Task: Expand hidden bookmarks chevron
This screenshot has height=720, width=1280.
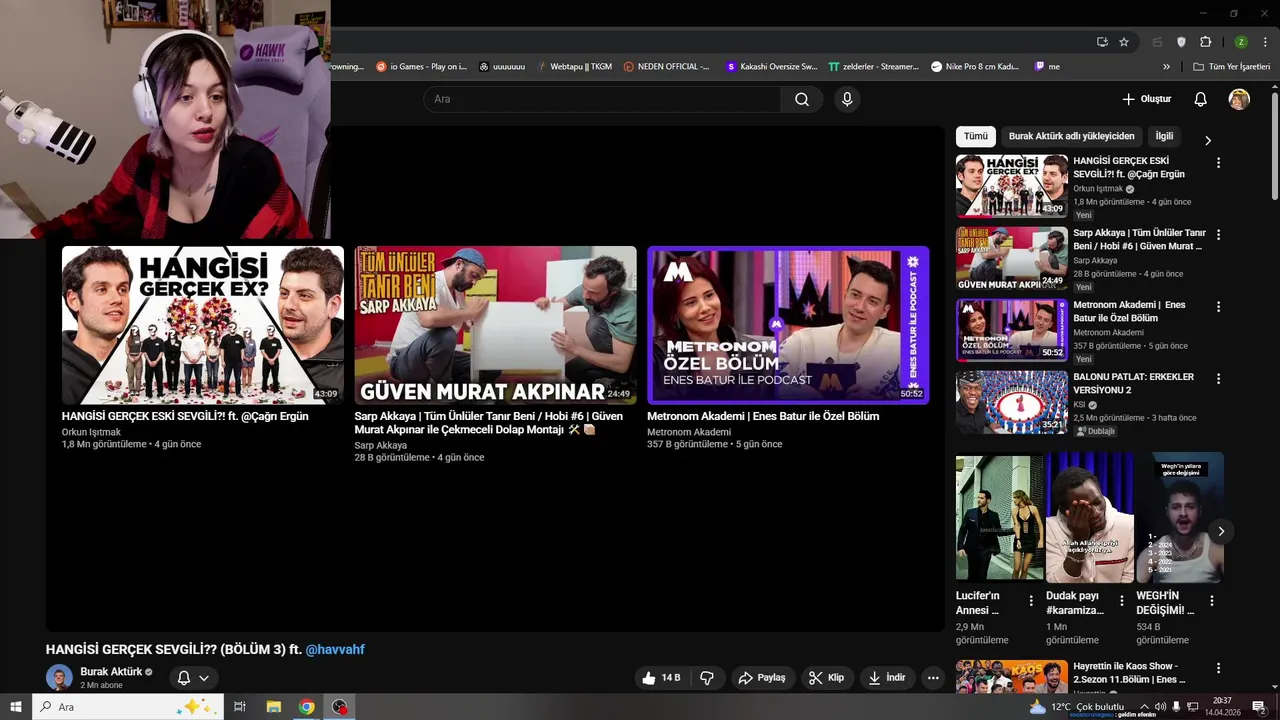Action: [1166, 67]
